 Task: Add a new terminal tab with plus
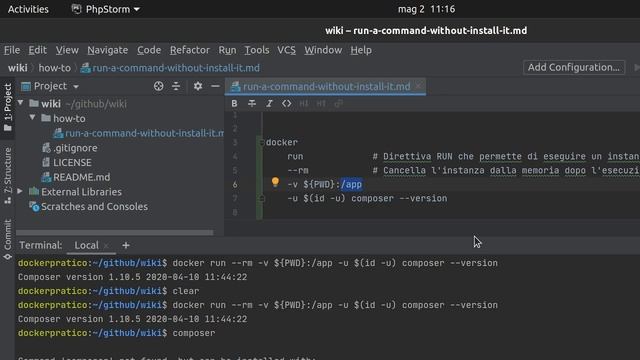click(x=126, y=245)
